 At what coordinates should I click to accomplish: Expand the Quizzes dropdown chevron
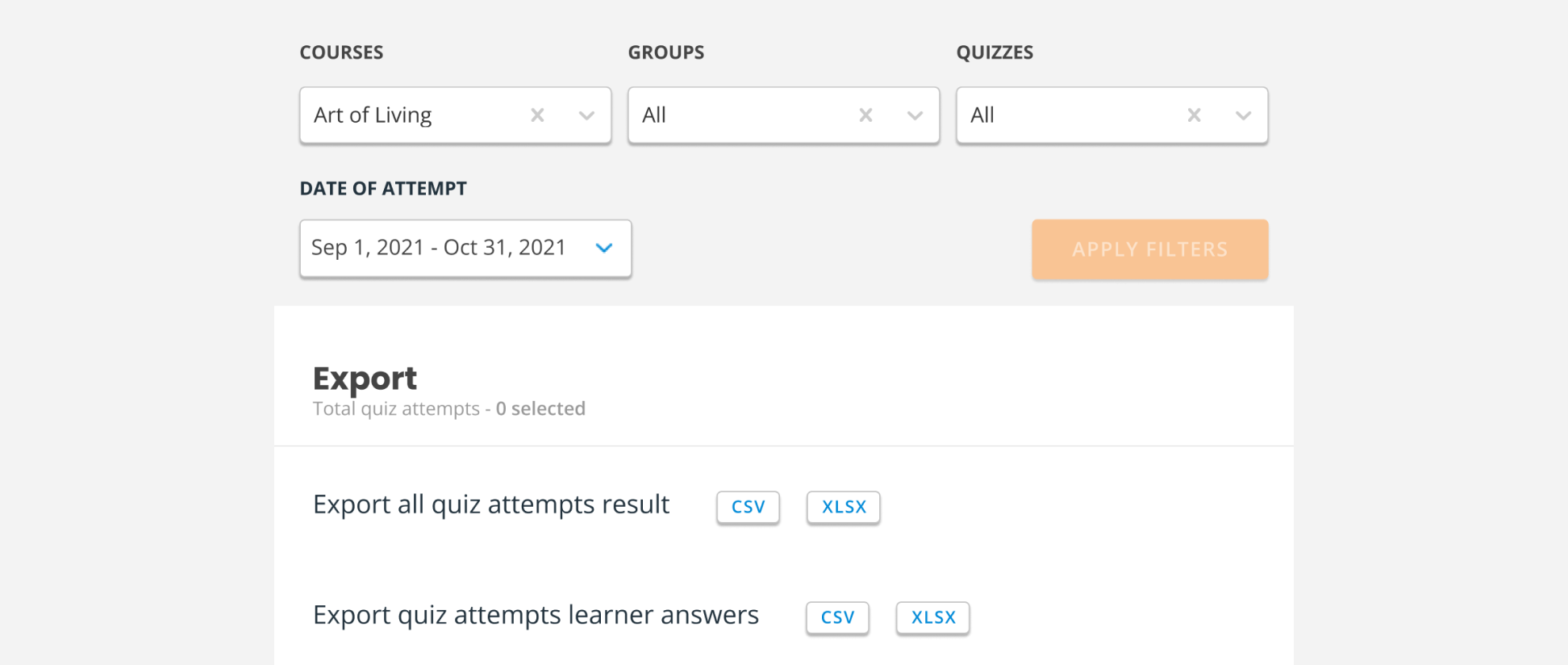click(1243, 115)
